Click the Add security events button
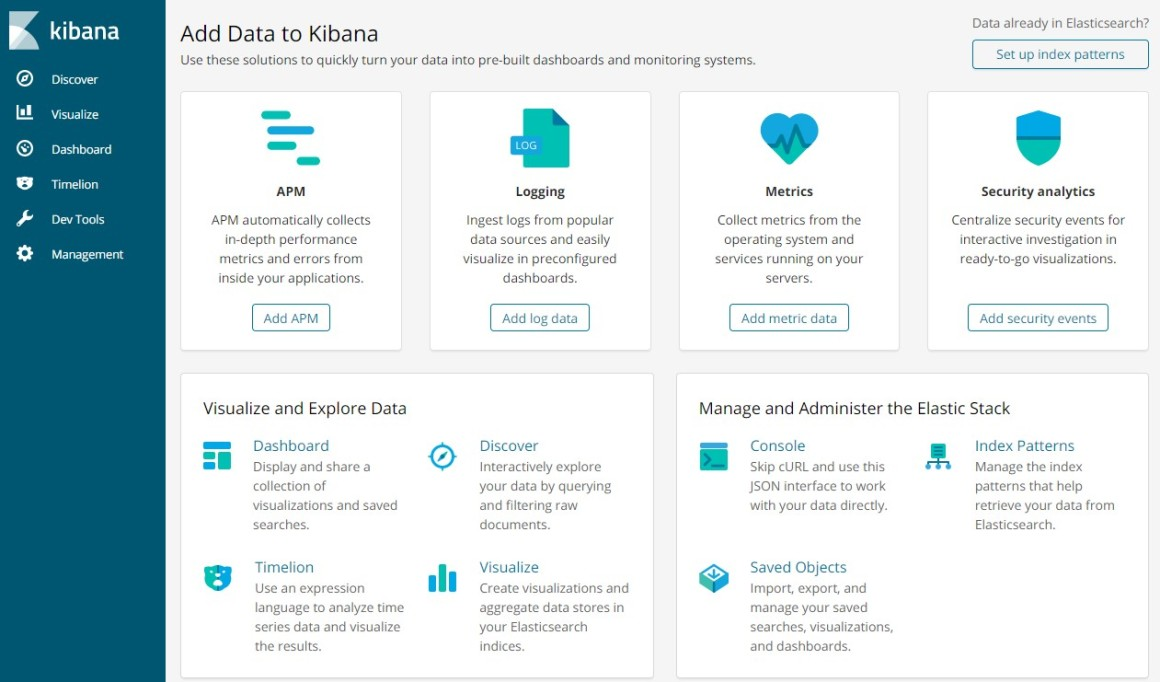The width and height of the screenshot is (1160, 682). coord(1038,318)
